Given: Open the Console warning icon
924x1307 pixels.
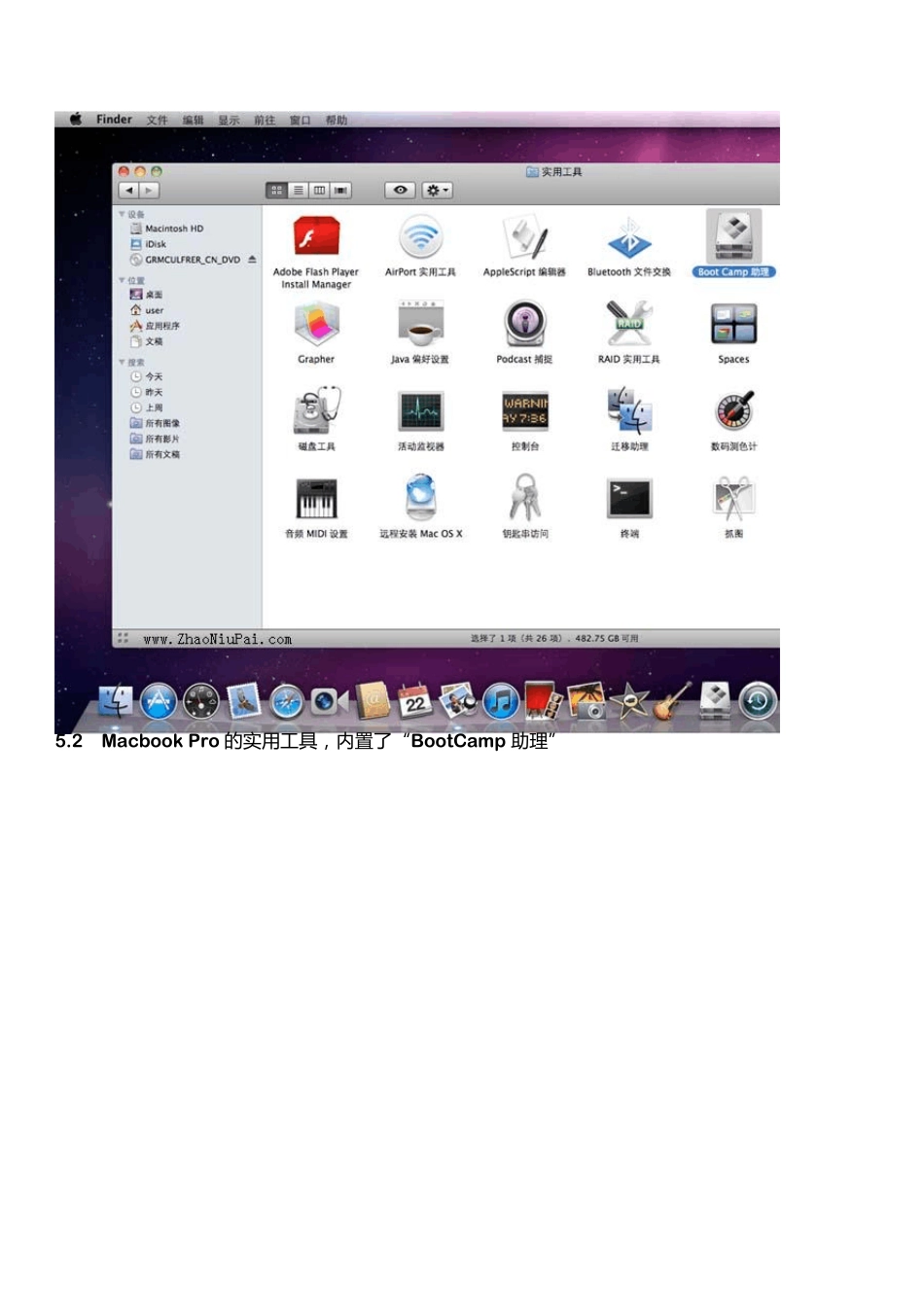Looking at the screenshot, I should point(525,411).
